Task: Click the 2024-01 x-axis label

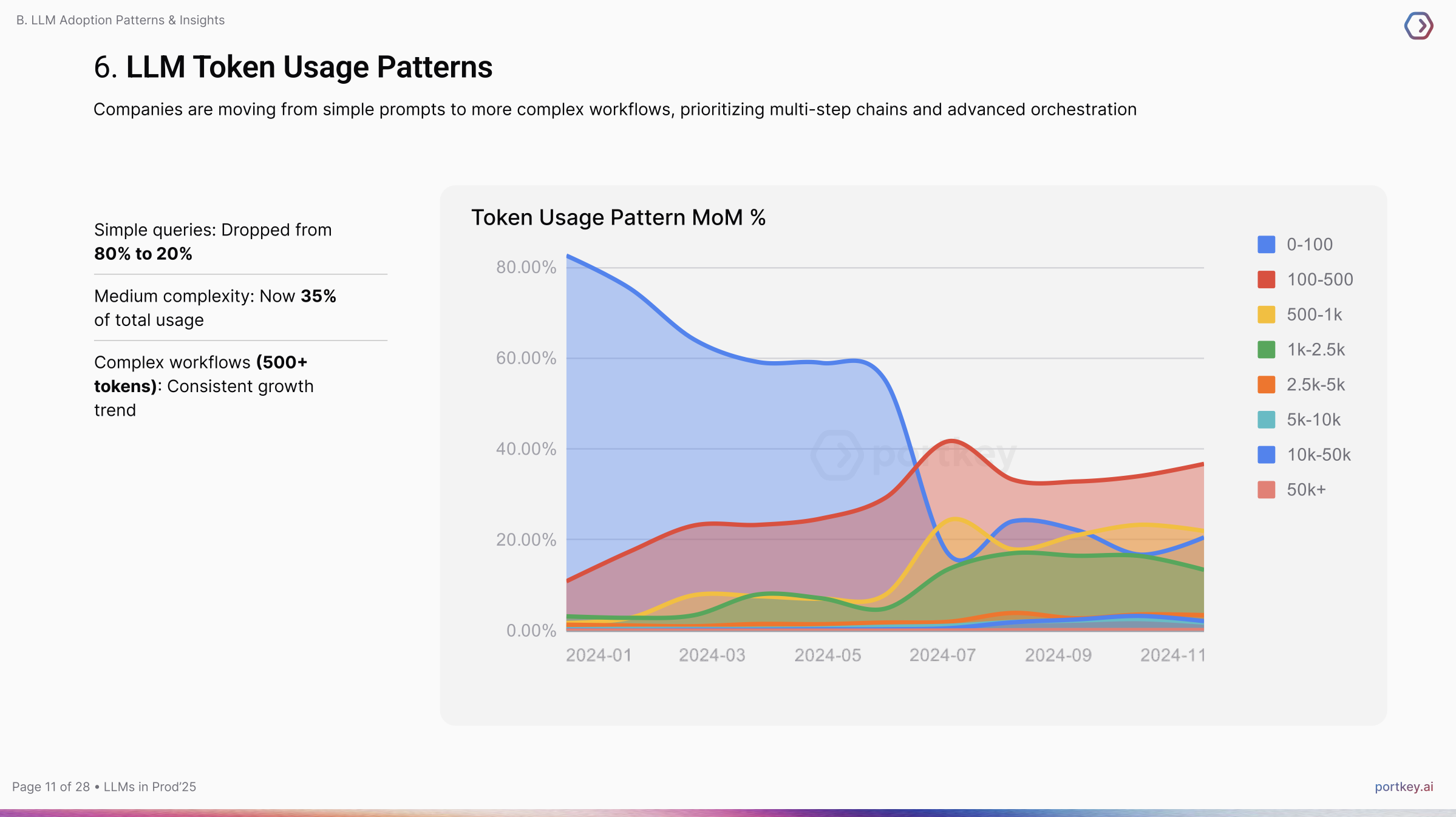Action: [599, 656]
